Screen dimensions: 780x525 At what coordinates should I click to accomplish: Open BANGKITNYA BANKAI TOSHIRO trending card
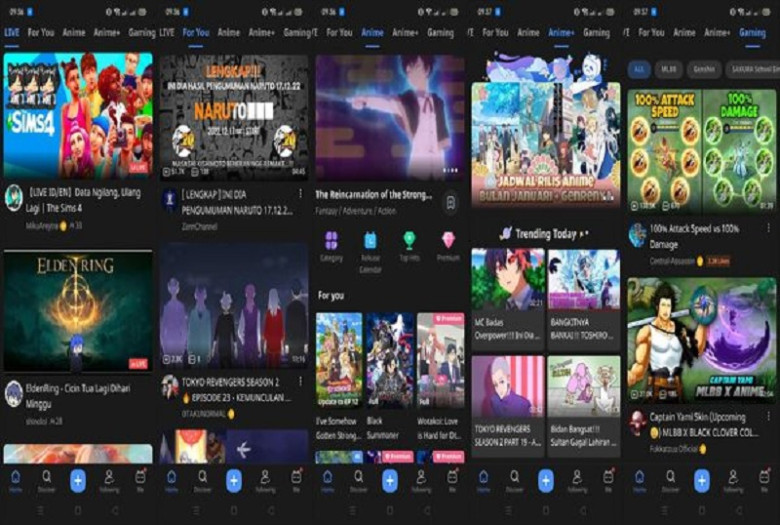584,300
